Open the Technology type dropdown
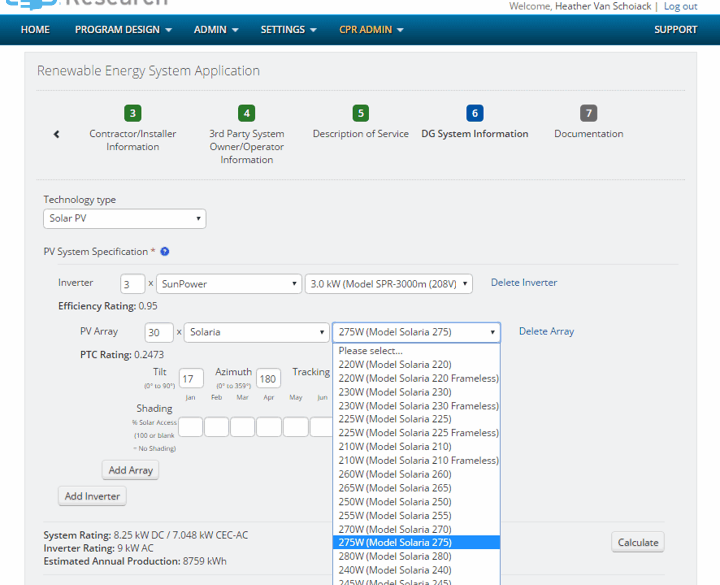The width and height of the screenshot is (720, 585). tap(125, 219)
